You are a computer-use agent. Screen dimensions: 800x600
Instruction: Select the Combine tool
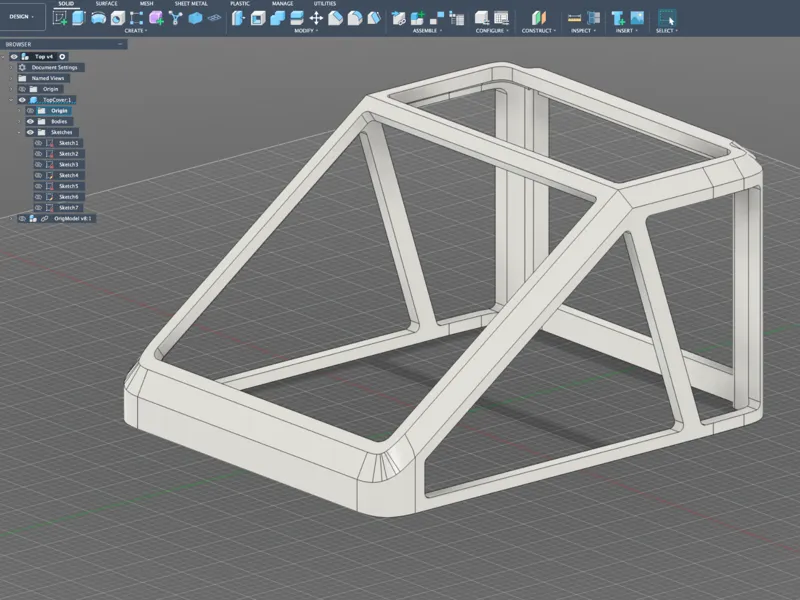point(277,18)
